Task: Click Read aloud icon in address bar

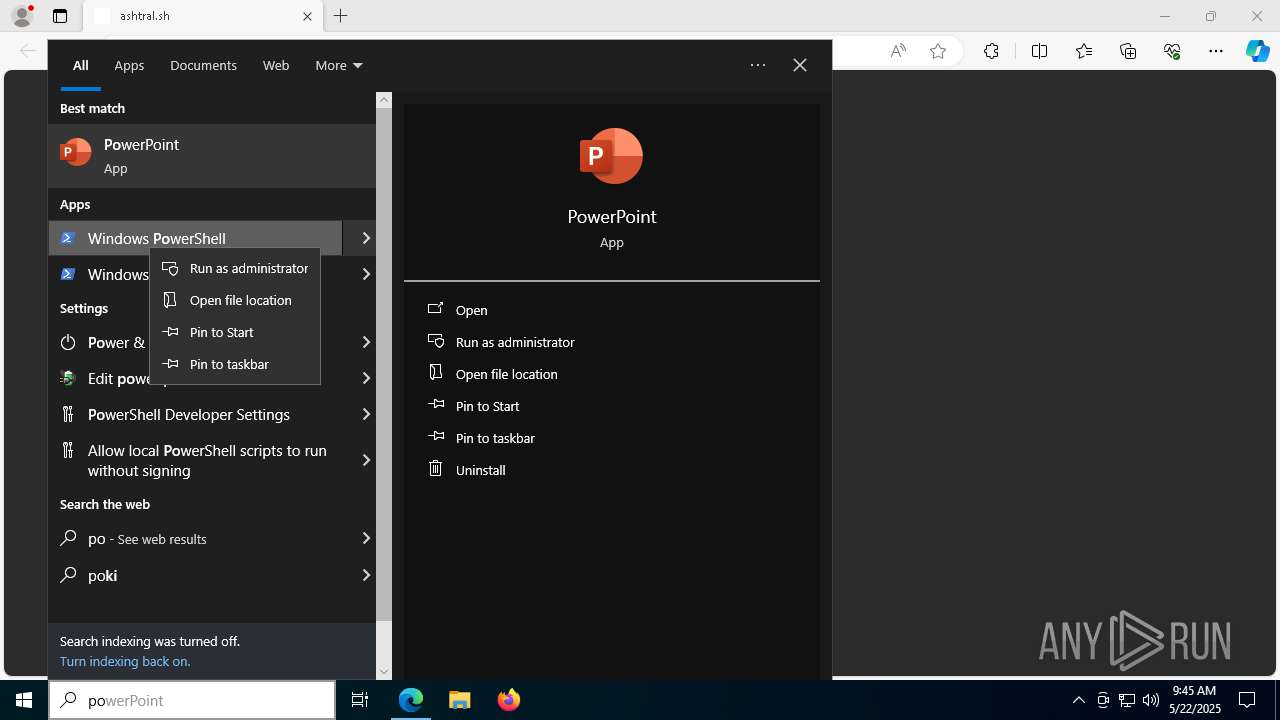Action: [898, 51]
